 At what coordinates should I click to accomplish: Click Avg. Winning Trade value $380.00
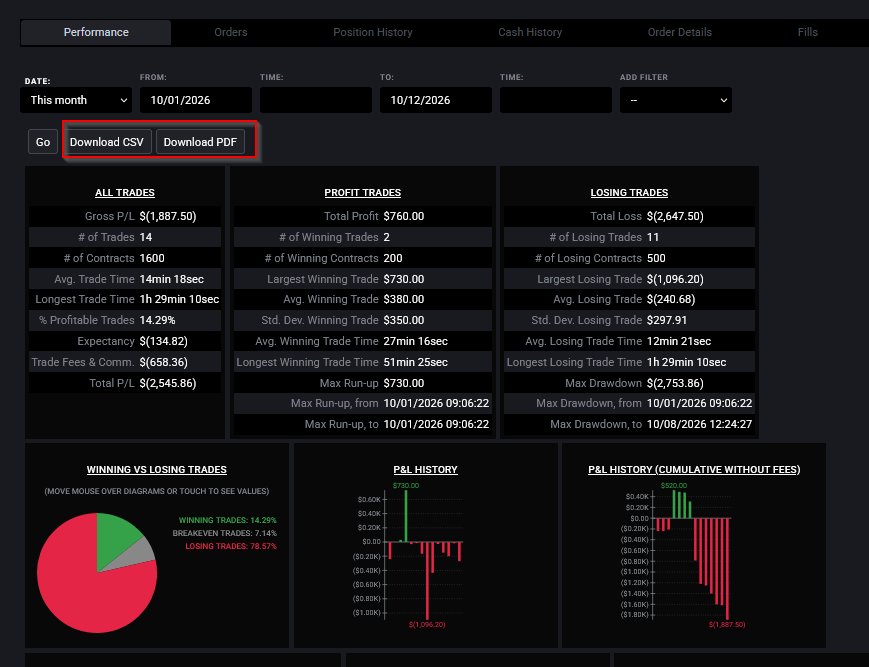pyautogui.click(x=403, y=299)
